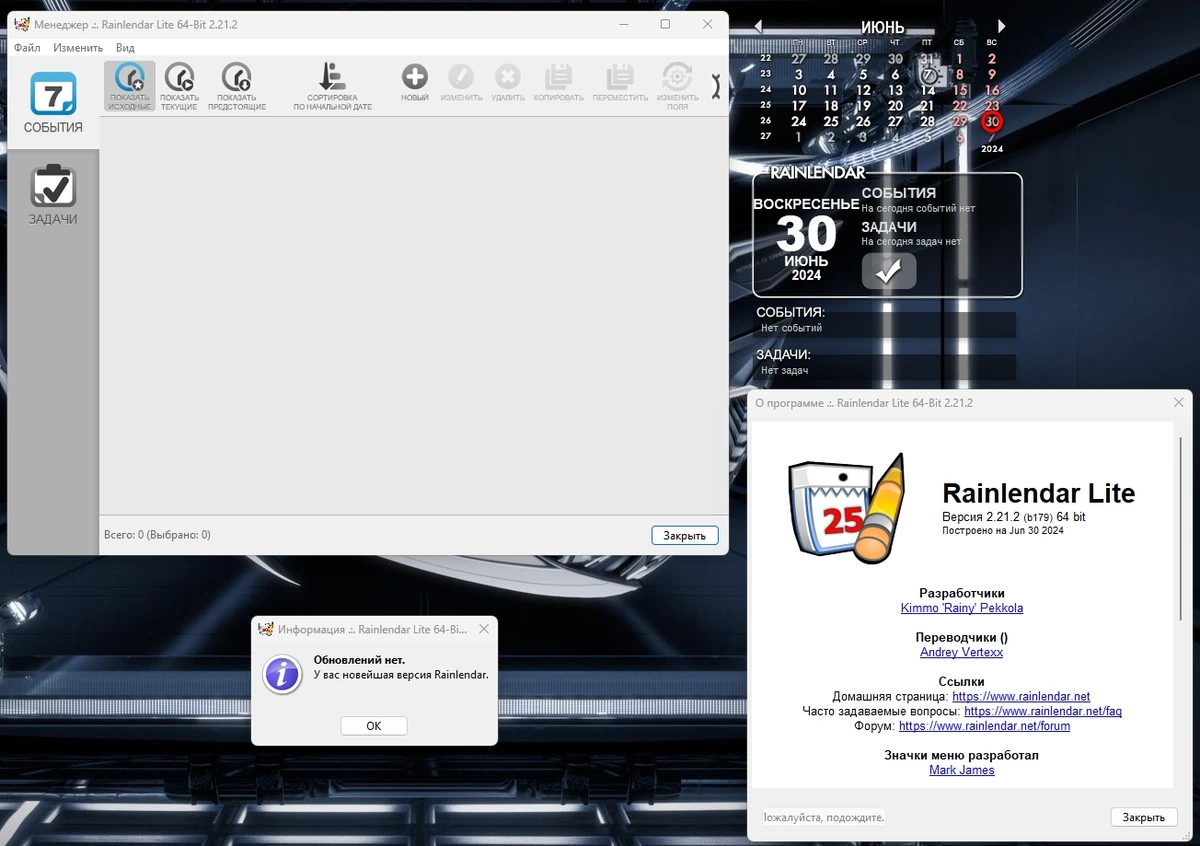This screenshot has width=1200, height=846.
Task: Click the Изменить pencil toolbar icon
Action: 461,83
